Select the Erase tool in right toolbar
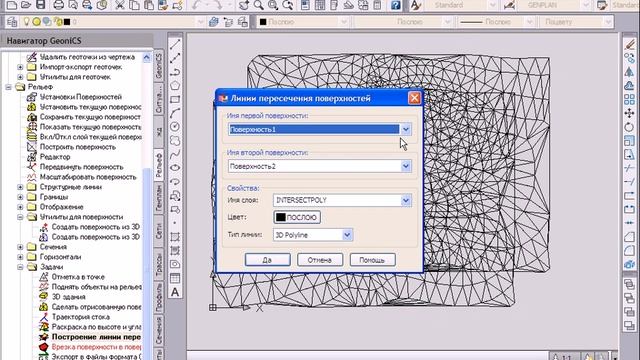Image resolution: width=640 pixels, height=360 pixels. coord(629,44)
